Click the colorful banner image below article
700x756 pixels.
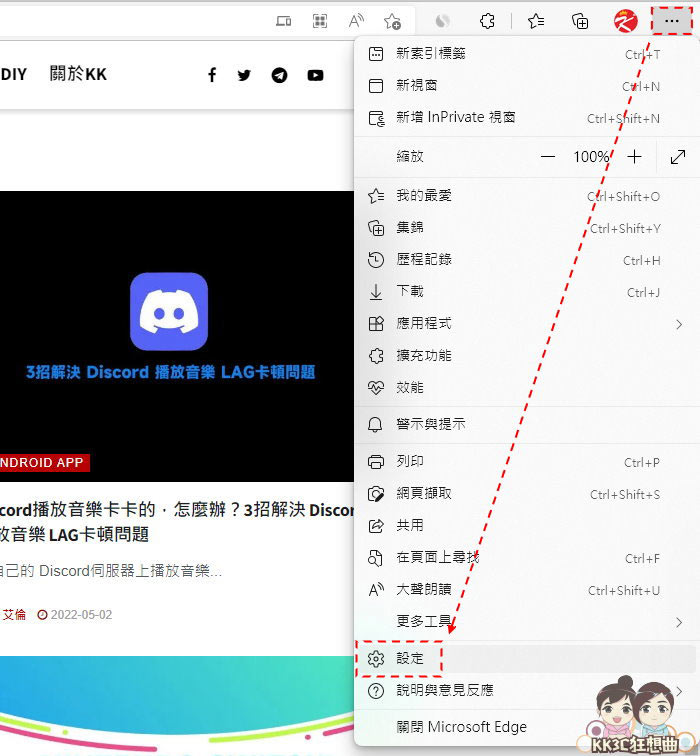point(177,705)
